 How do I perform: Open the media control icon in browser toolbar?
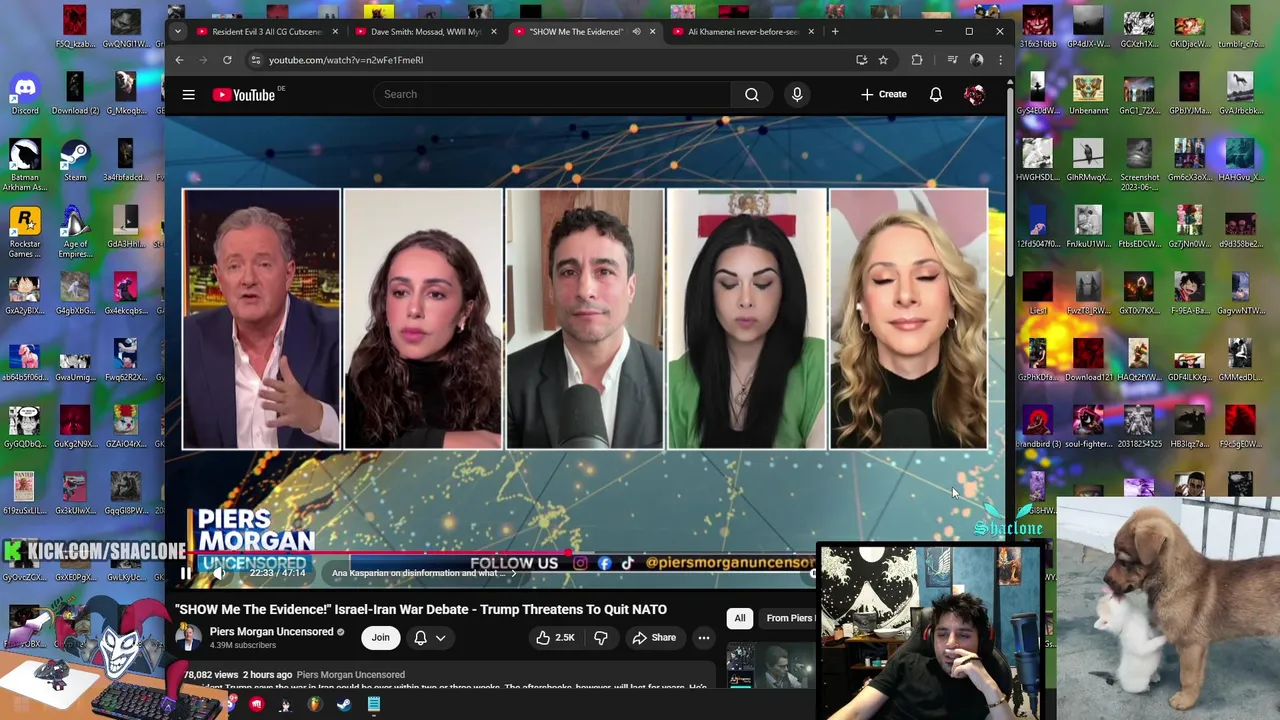coord(952,60)
